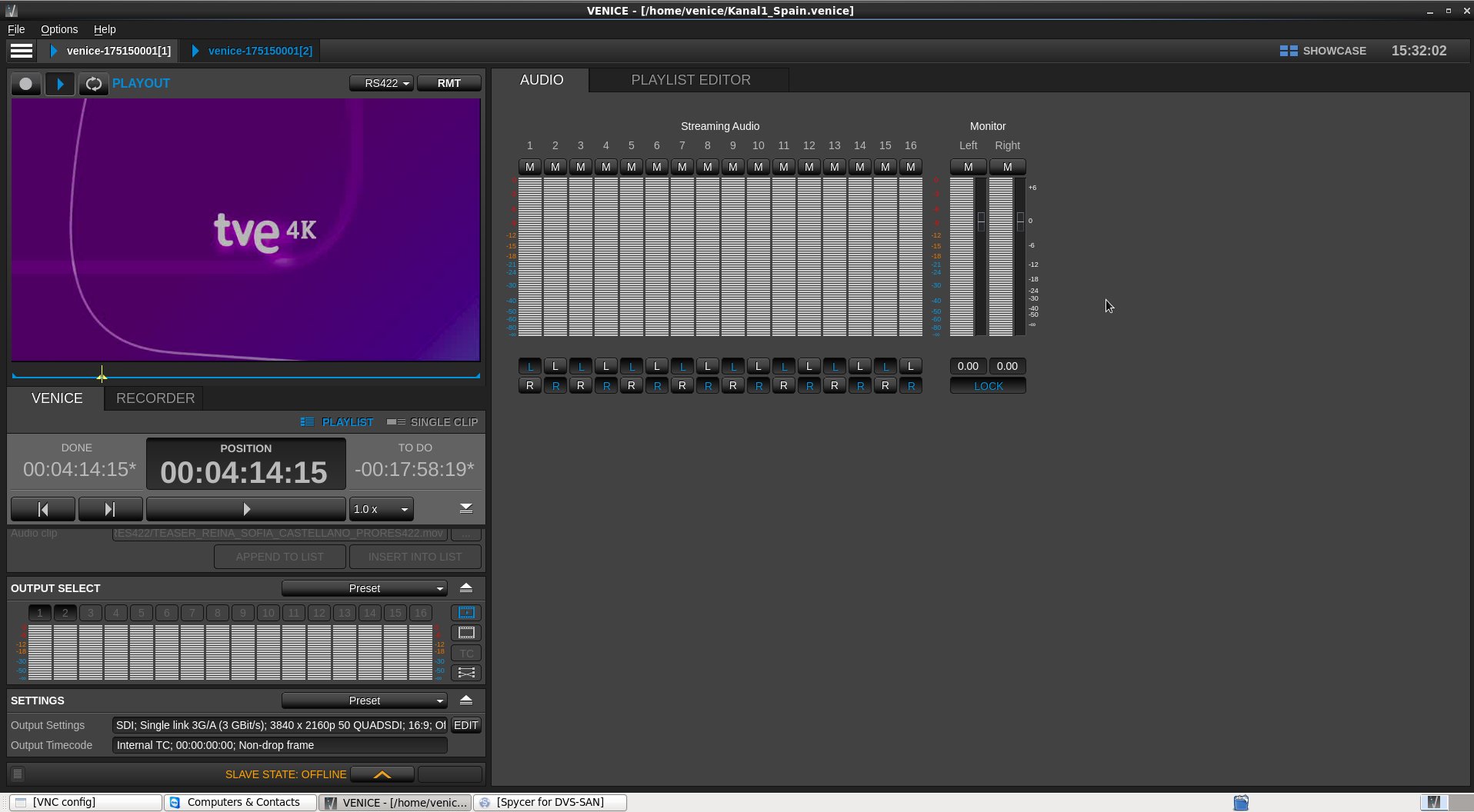The width and height of the screenshot is (1474, 812).
Task: Click APPEND TO LIST button
Action: pyautogui.click(x=280, y=557)
